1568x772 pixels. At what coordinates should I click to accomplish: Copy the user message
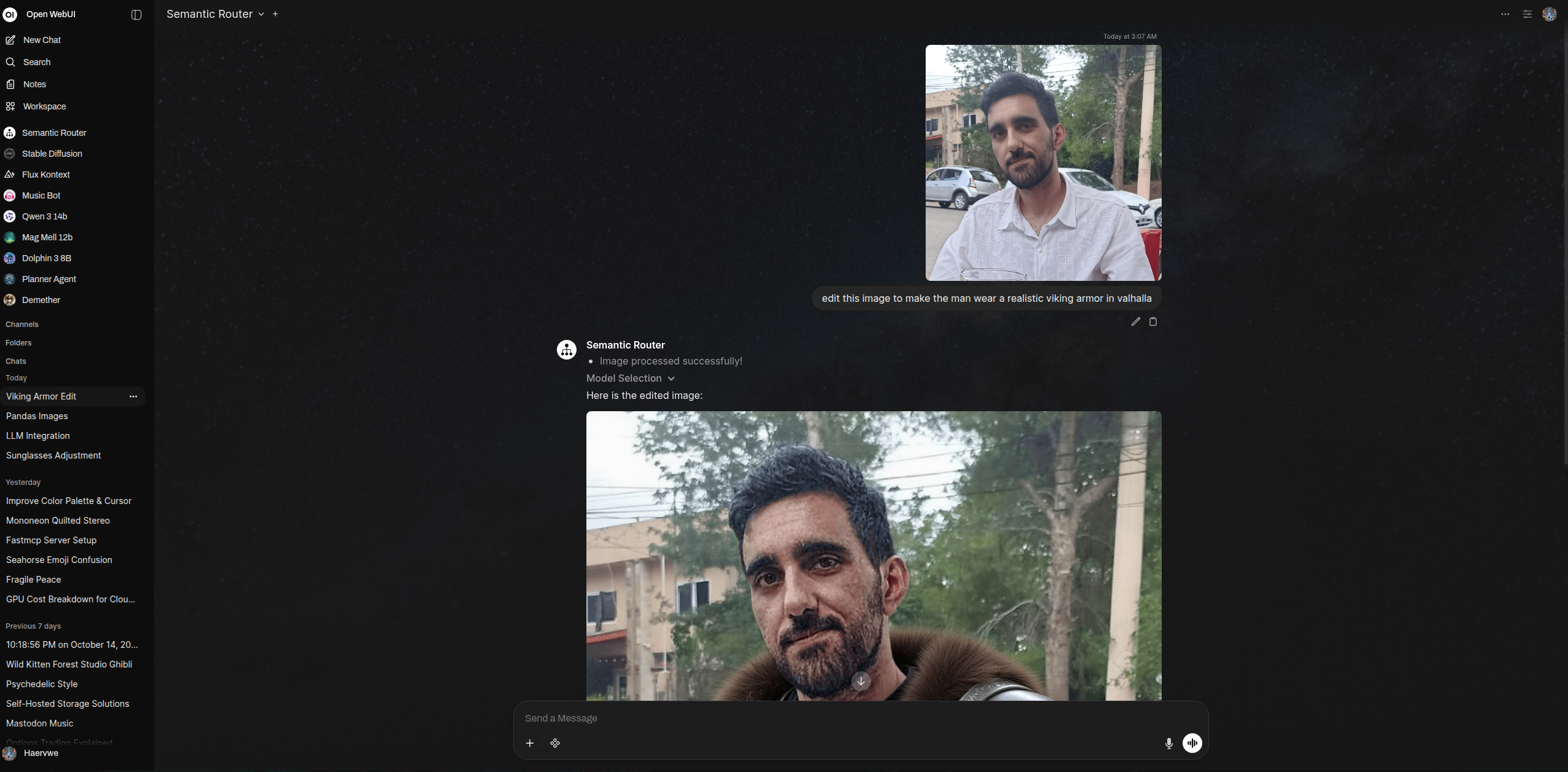(x=1153, y=321)
